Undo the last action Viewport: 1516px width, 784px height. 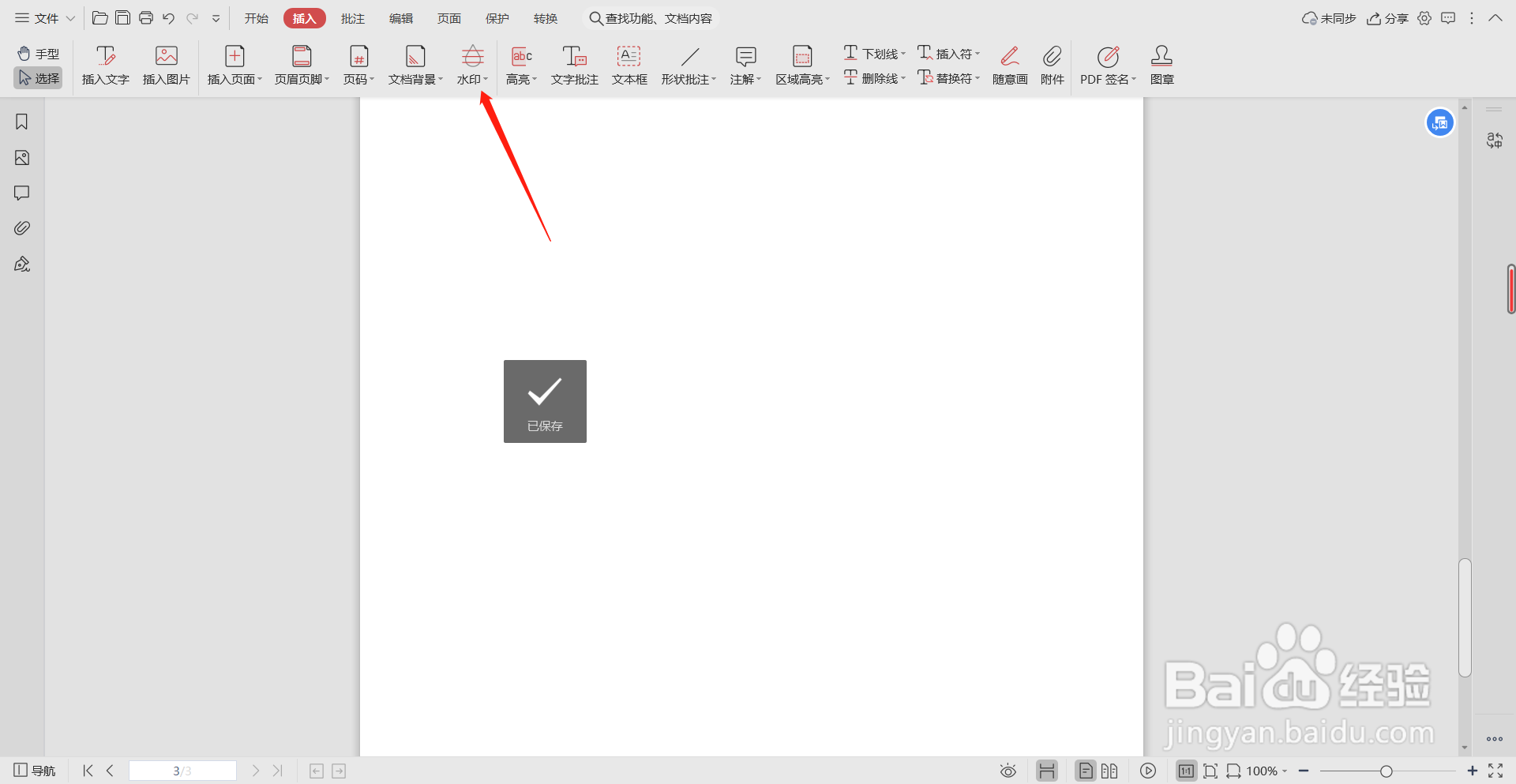[168, 18]
